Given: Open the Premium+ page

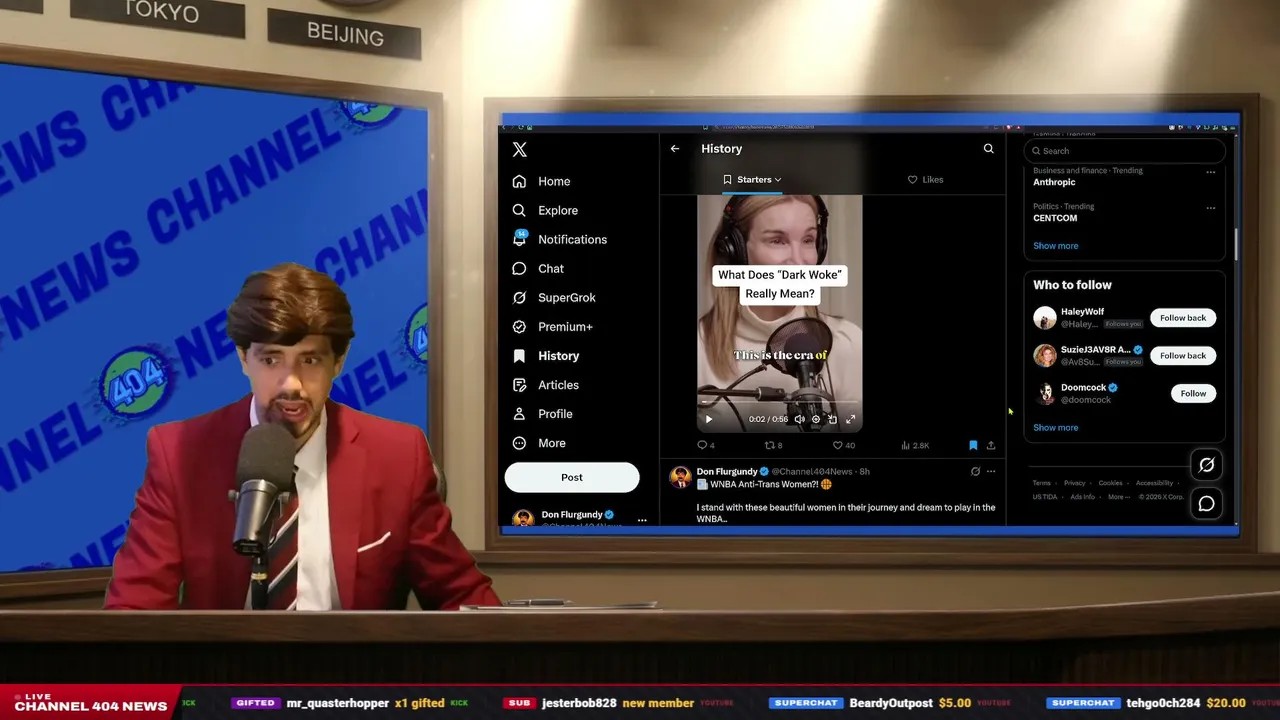Looking at the screenshot, I should point(552,326).
